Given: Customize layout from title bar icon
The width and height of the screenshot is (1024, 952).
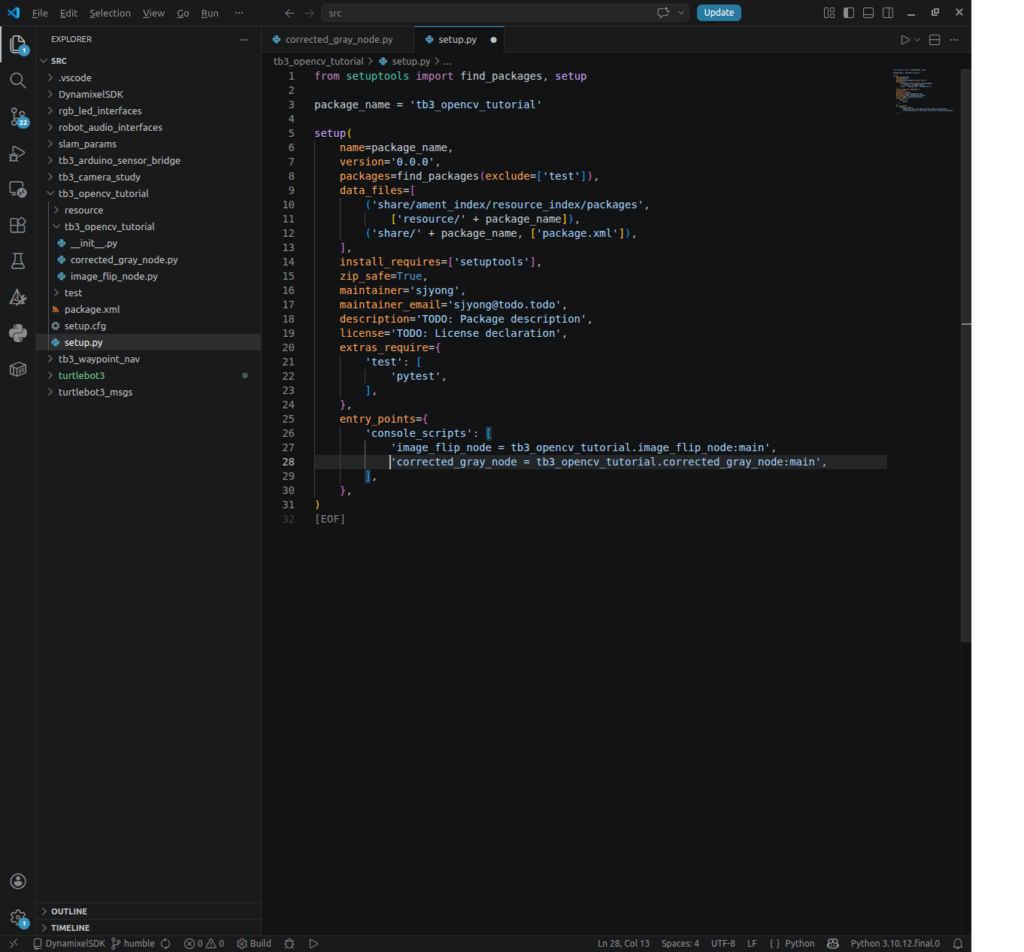Looking at the screenshot, I should [829, 12].
